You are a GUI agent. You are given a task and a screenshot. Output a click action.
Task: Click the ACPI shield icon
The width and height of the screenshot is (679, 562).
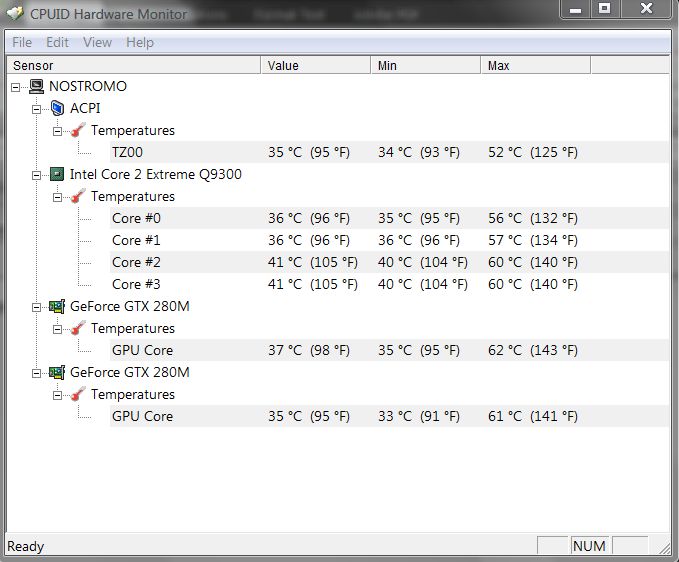coord(57,108)
